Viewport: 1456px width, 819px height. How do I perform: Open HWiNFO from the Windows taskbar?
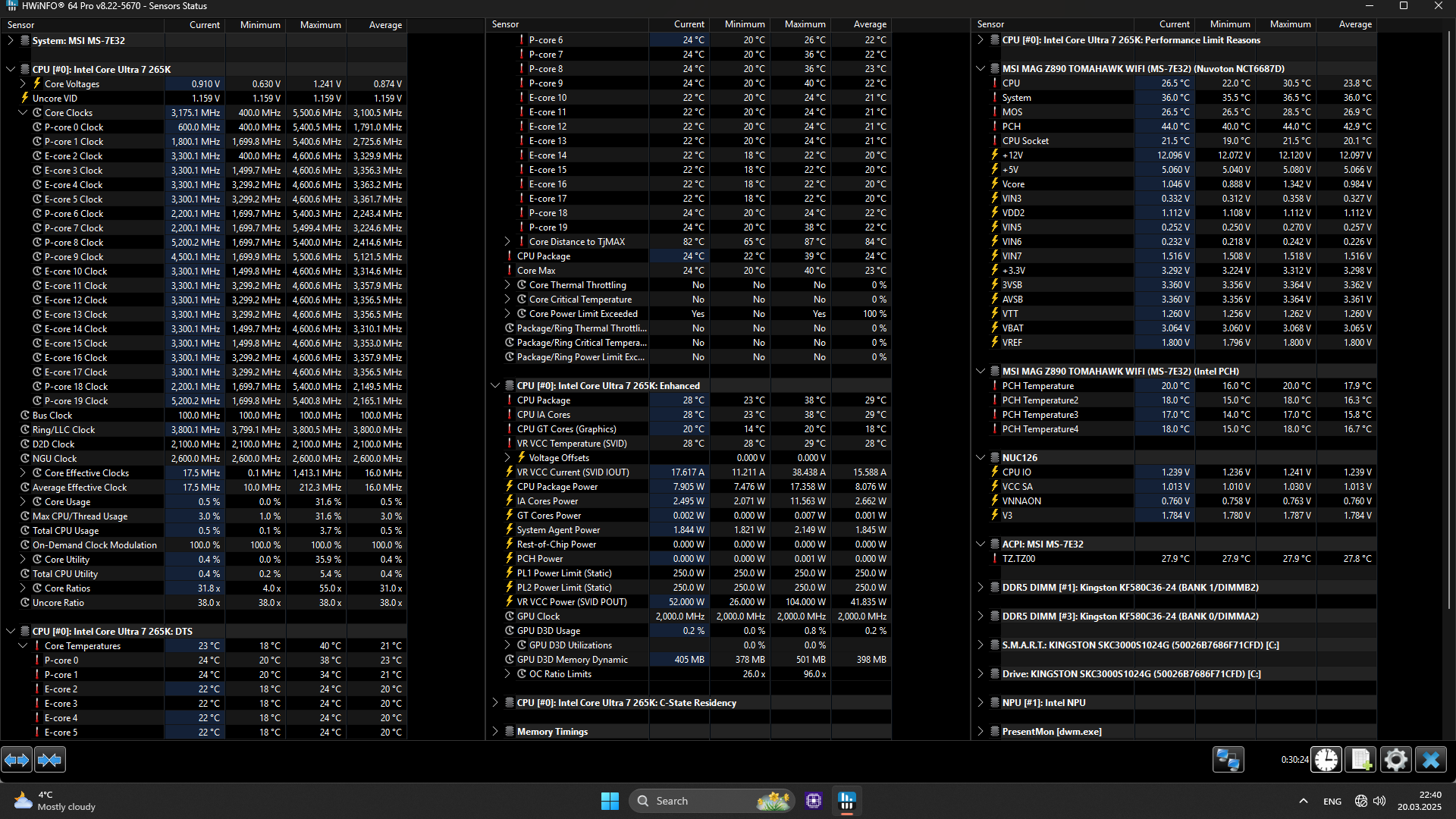tap(847, 801)
